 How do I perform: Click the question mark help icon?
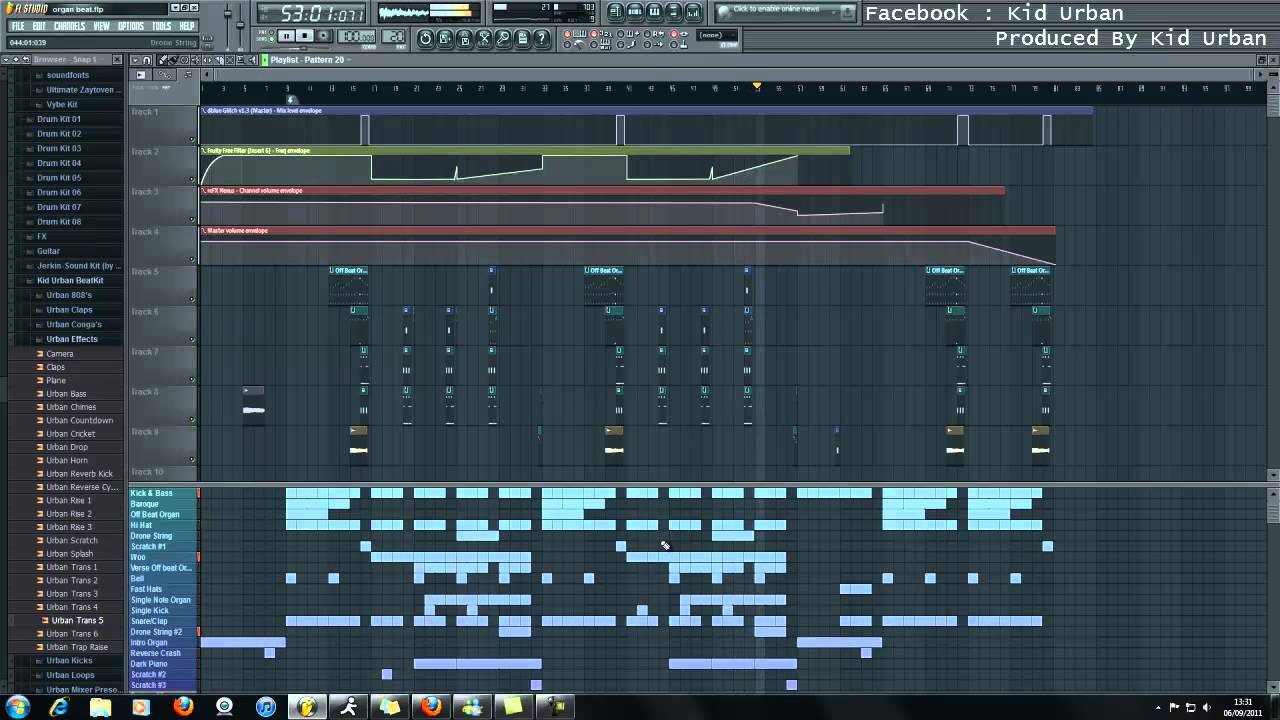541,38
